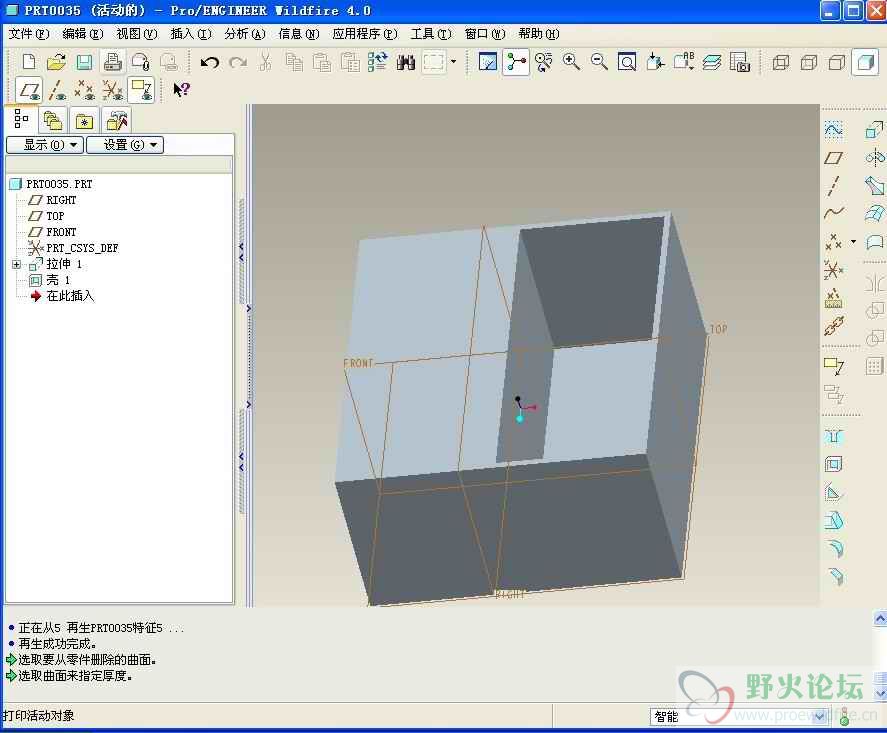Screen dimensions: 887x733
Task: Copy the selected item
Action: (x=294, y=62)
